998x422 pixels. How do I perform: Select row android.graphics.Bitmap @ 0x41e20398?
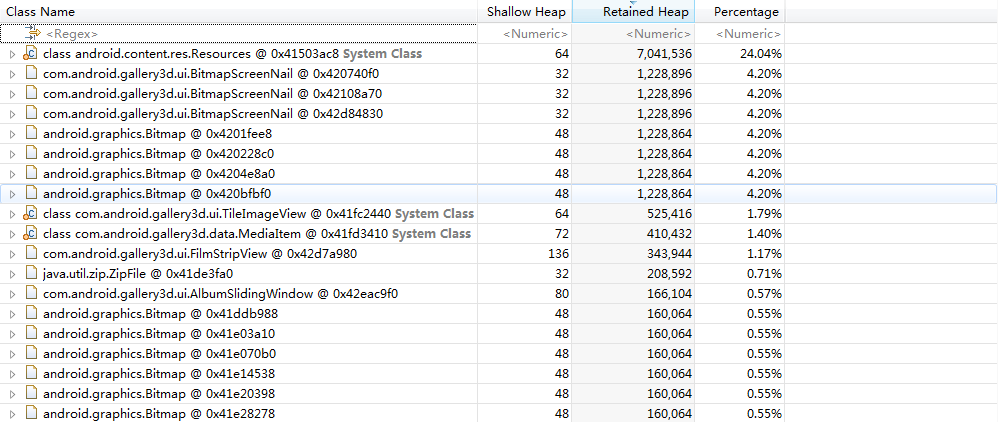click(x=498, y=393)
